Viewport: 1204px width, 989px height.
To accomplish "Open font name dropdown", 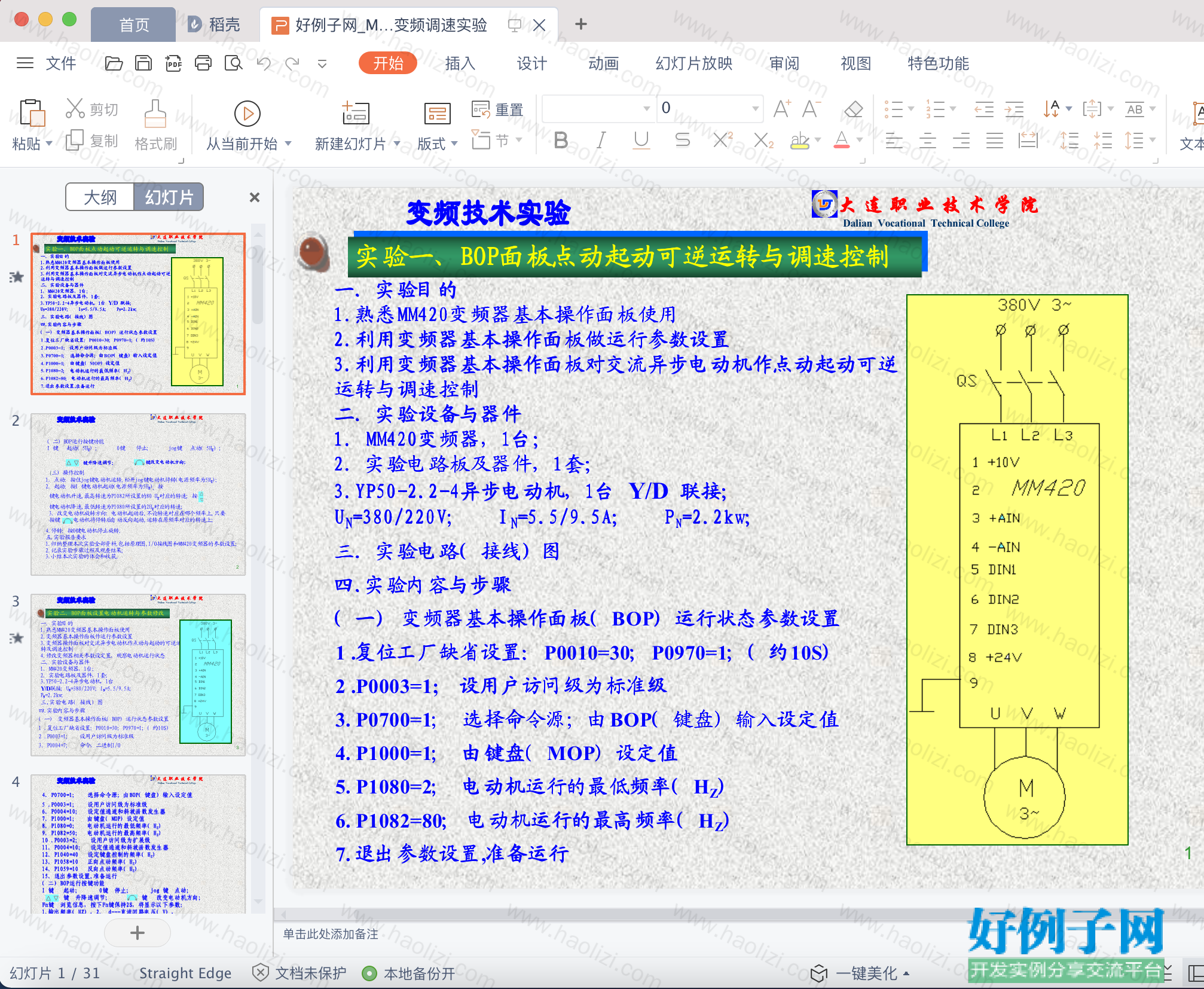I will [646, 108].
